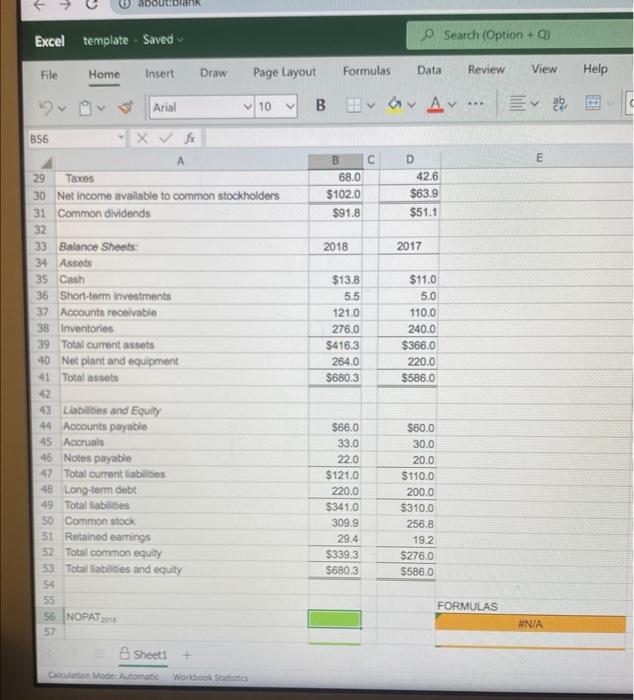The height and width of the screenshot is (700, 634).
Task: Select the column E header
Action: click(539, 158)
